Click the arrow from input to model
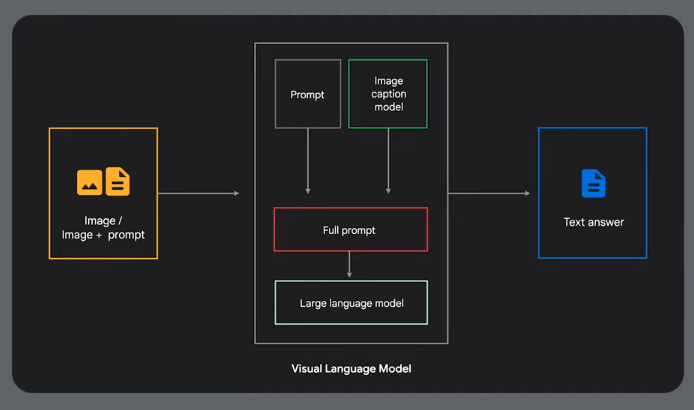 198,193
